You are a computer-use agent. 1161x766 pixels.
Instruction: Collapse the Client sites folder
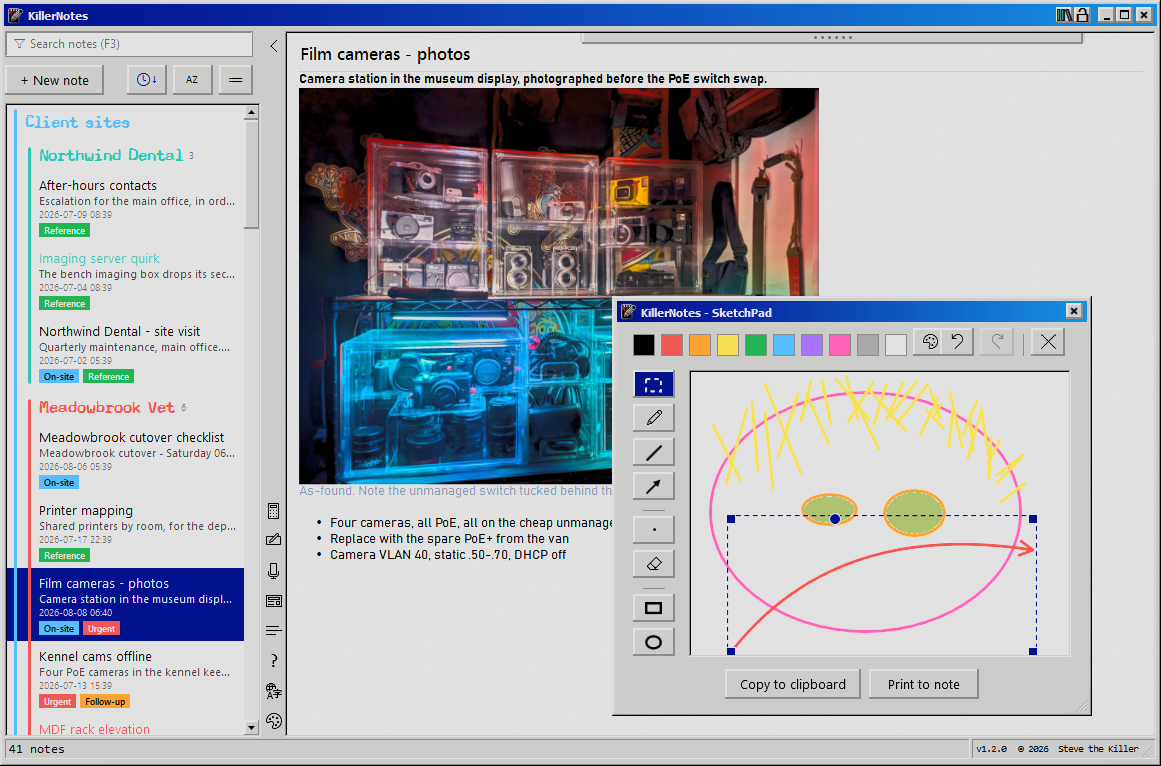77,122
